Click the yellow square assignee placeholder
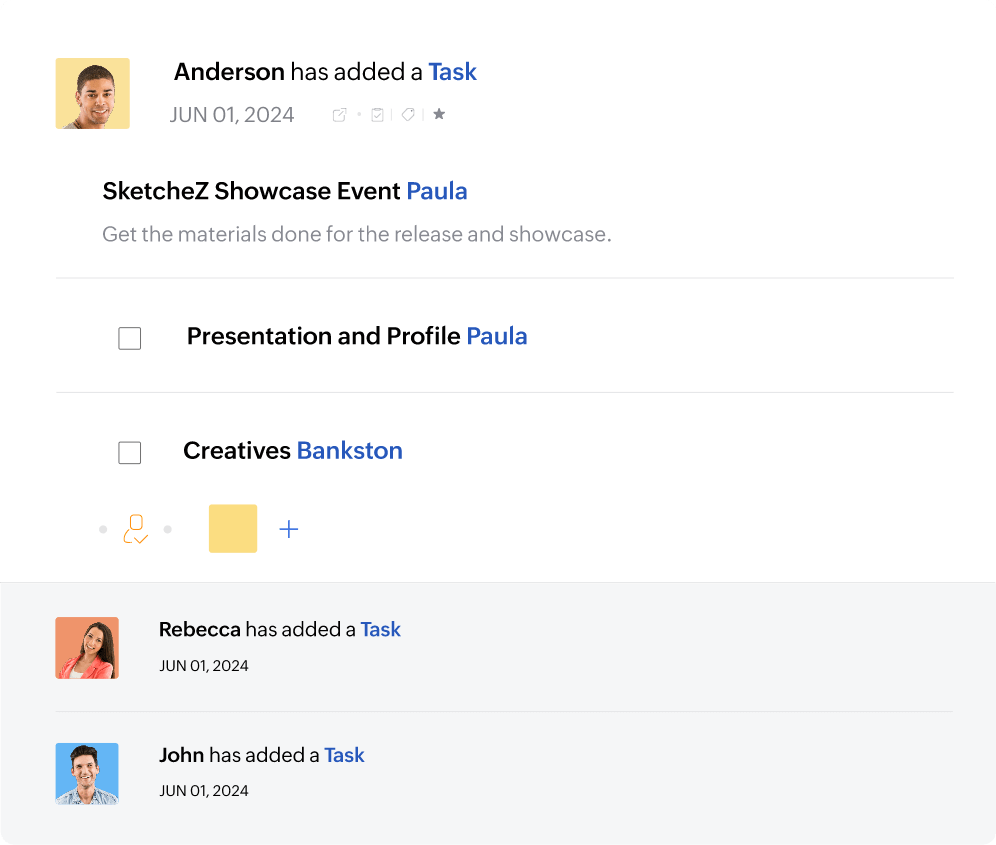 pos(233,529)
